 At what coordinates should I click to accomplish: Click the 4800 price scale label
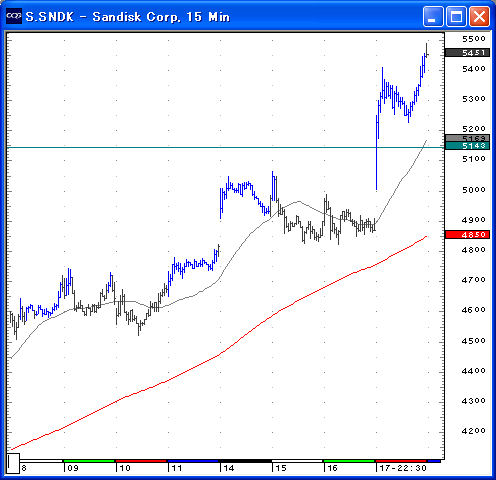[474, 250]
